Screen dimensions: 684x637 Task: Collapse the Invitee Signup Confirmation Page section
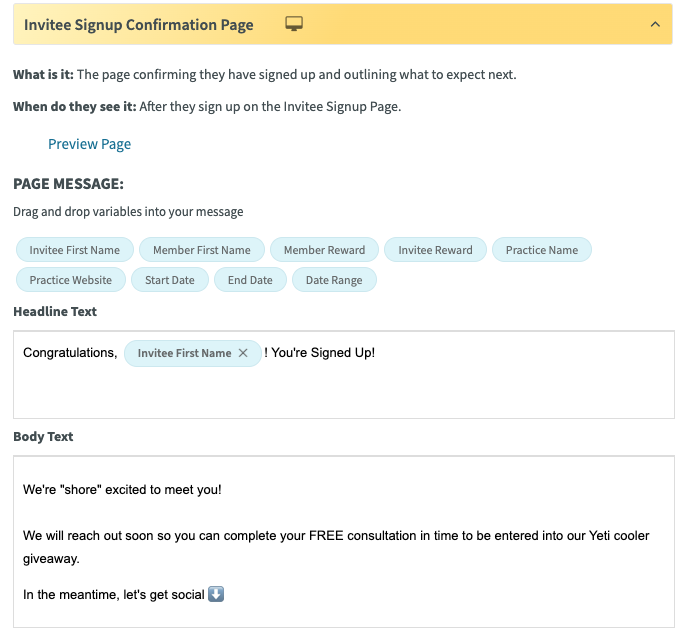pos(655,24)
